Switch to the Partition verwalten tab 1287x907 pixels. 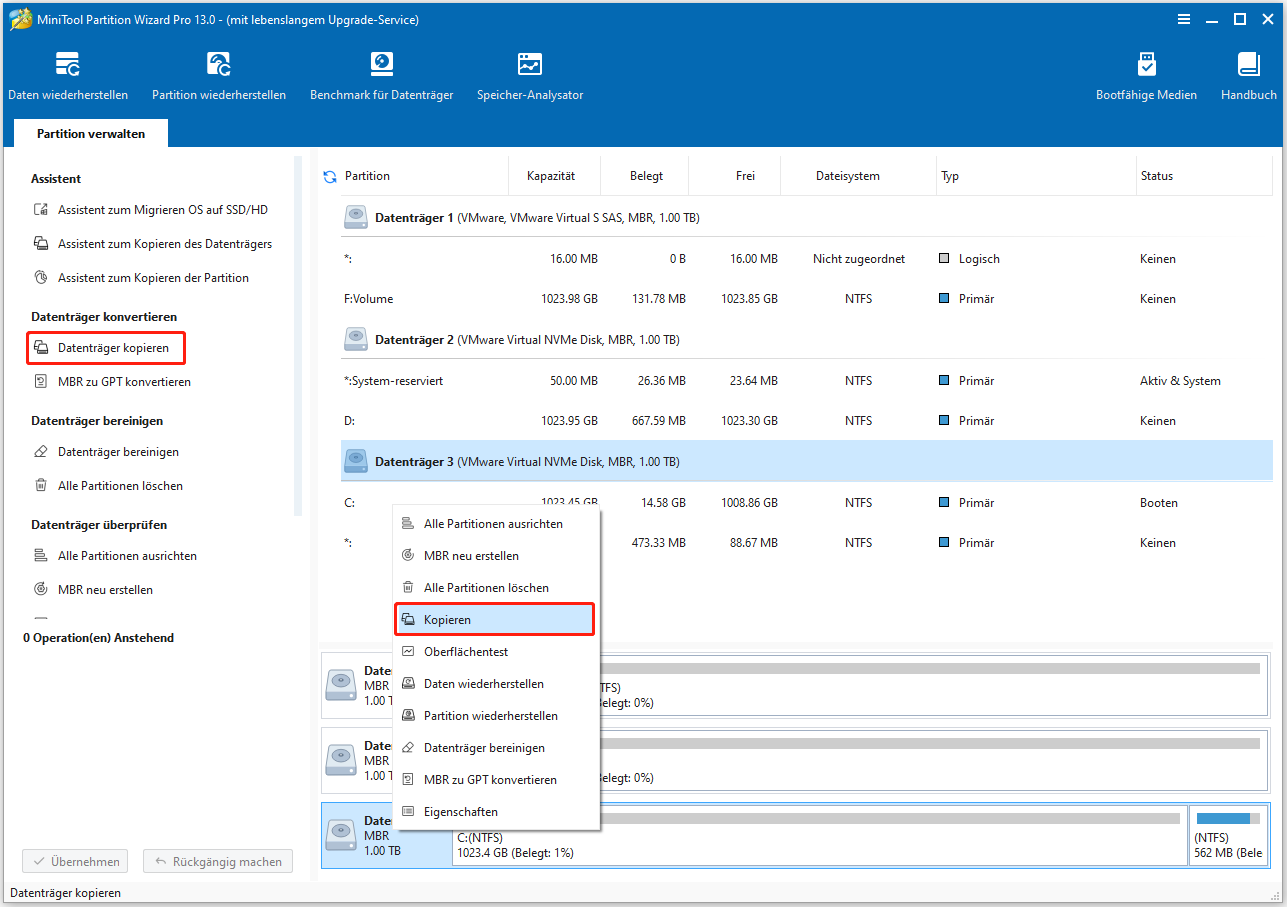pos(90,132)
